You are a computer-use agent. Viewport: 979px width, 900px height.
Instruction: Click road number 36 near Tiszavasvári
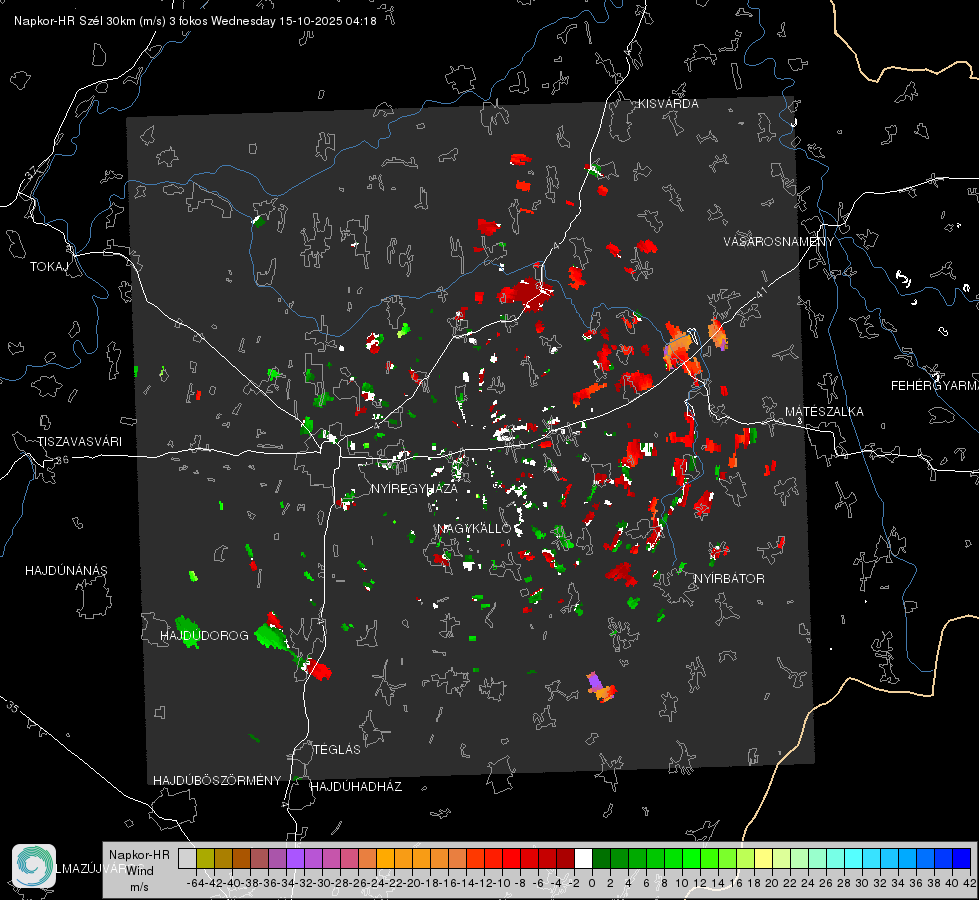coord(62,460)
